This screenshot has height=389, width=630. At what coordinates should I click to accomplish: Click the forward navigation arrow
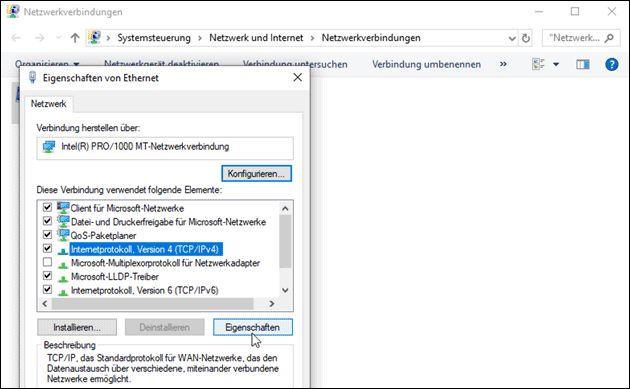[39, 38]
